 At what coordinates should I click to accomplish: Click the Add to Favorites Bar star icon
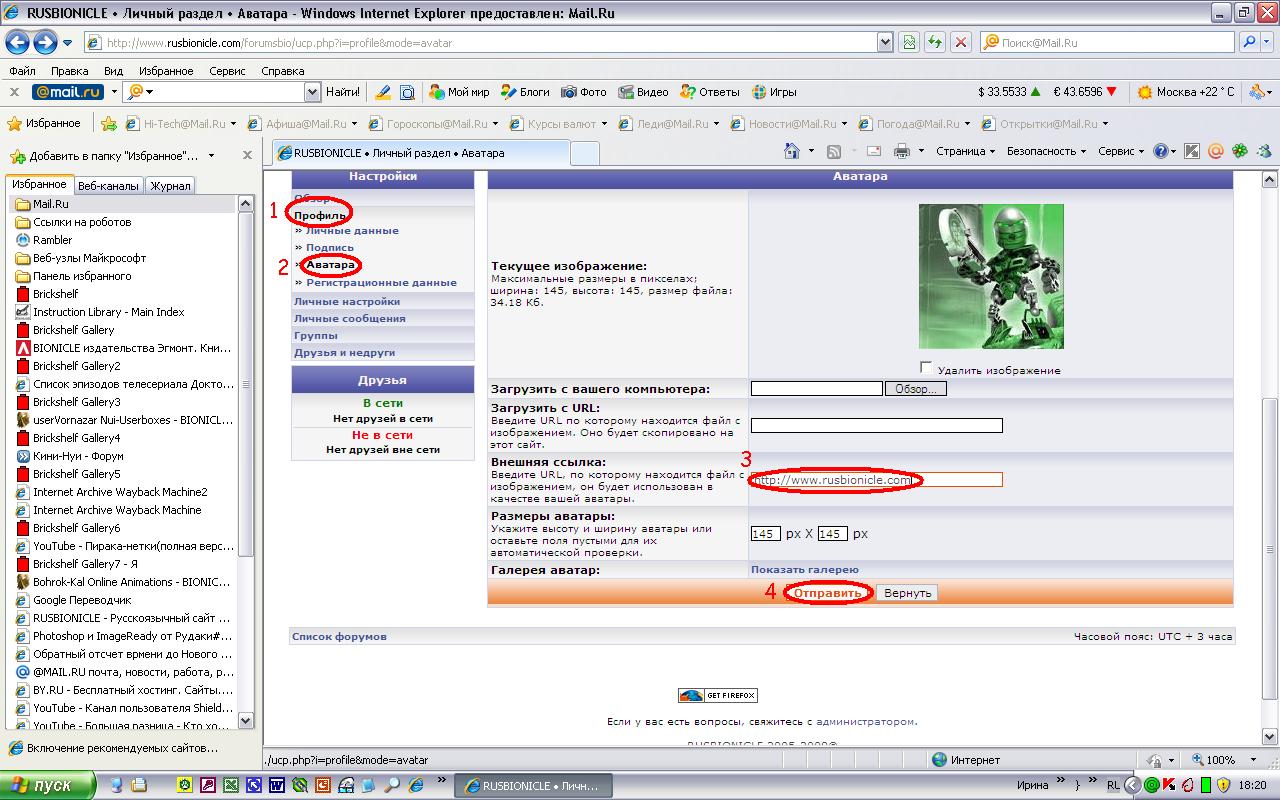109,124
